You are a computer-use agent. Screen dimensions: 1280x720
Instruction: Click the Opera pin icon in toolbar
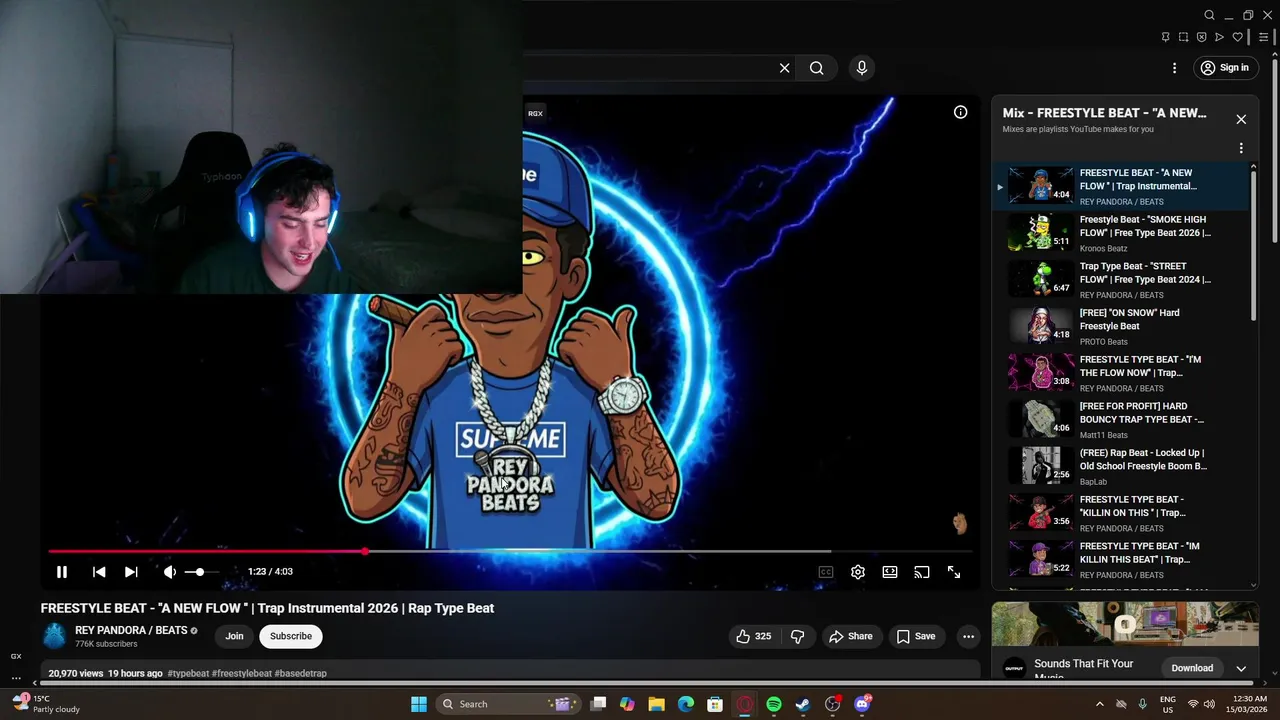(1165, 37)
